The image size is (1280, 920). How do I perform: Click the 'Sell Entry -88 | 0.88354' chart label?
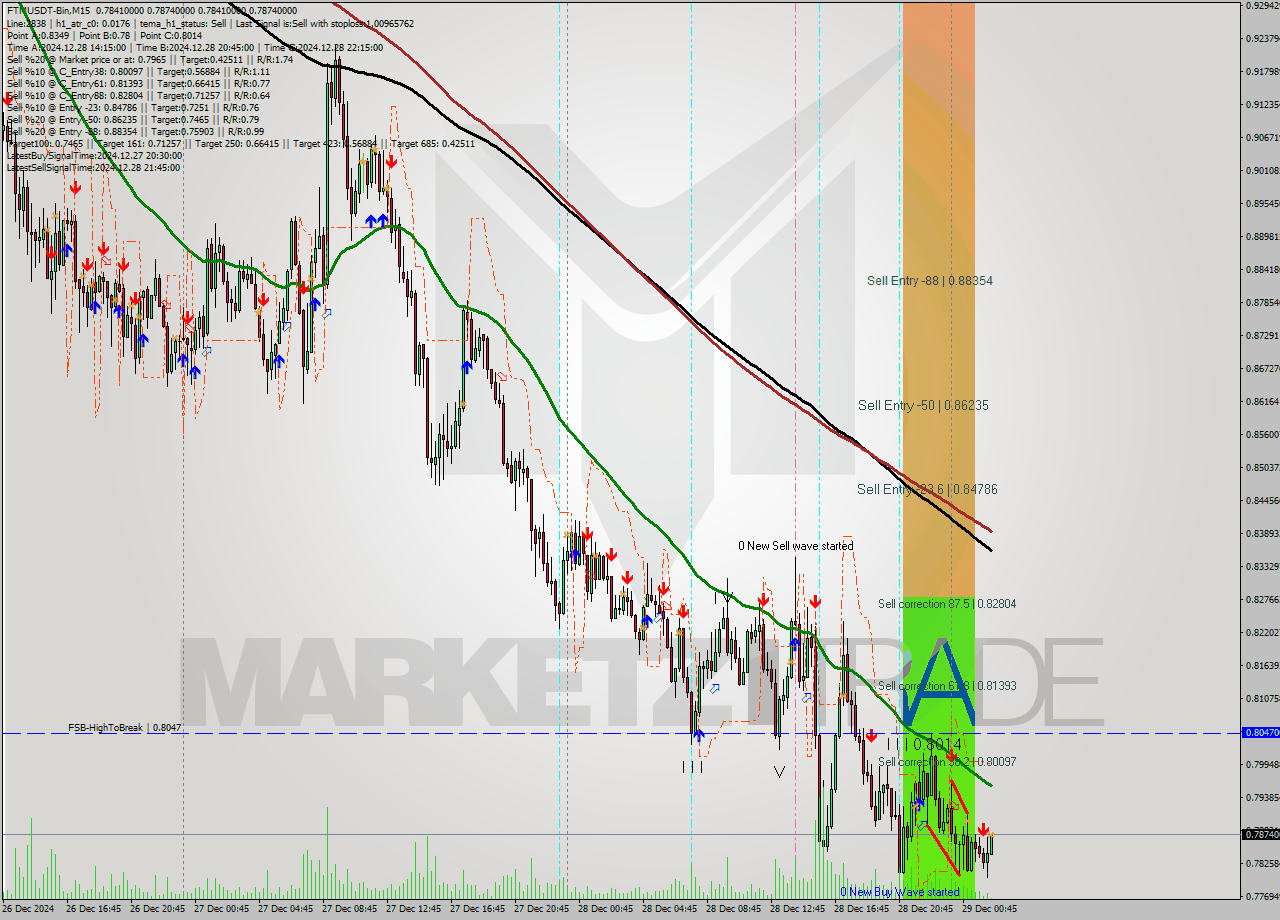click(930, 281)
